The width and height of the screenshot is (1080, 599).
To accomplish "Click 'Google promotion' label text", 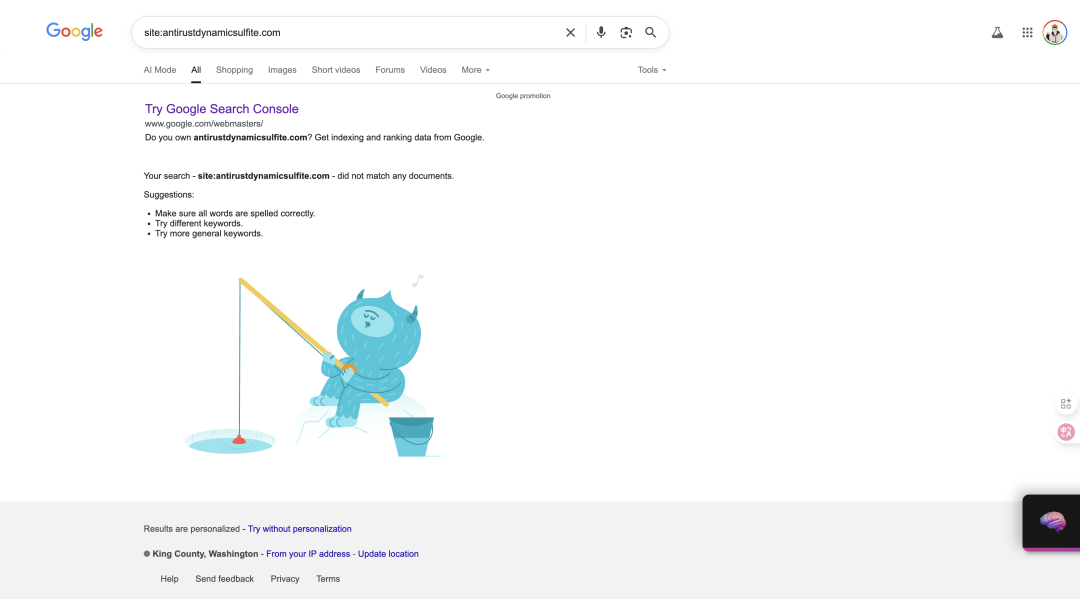I will 523,96.
